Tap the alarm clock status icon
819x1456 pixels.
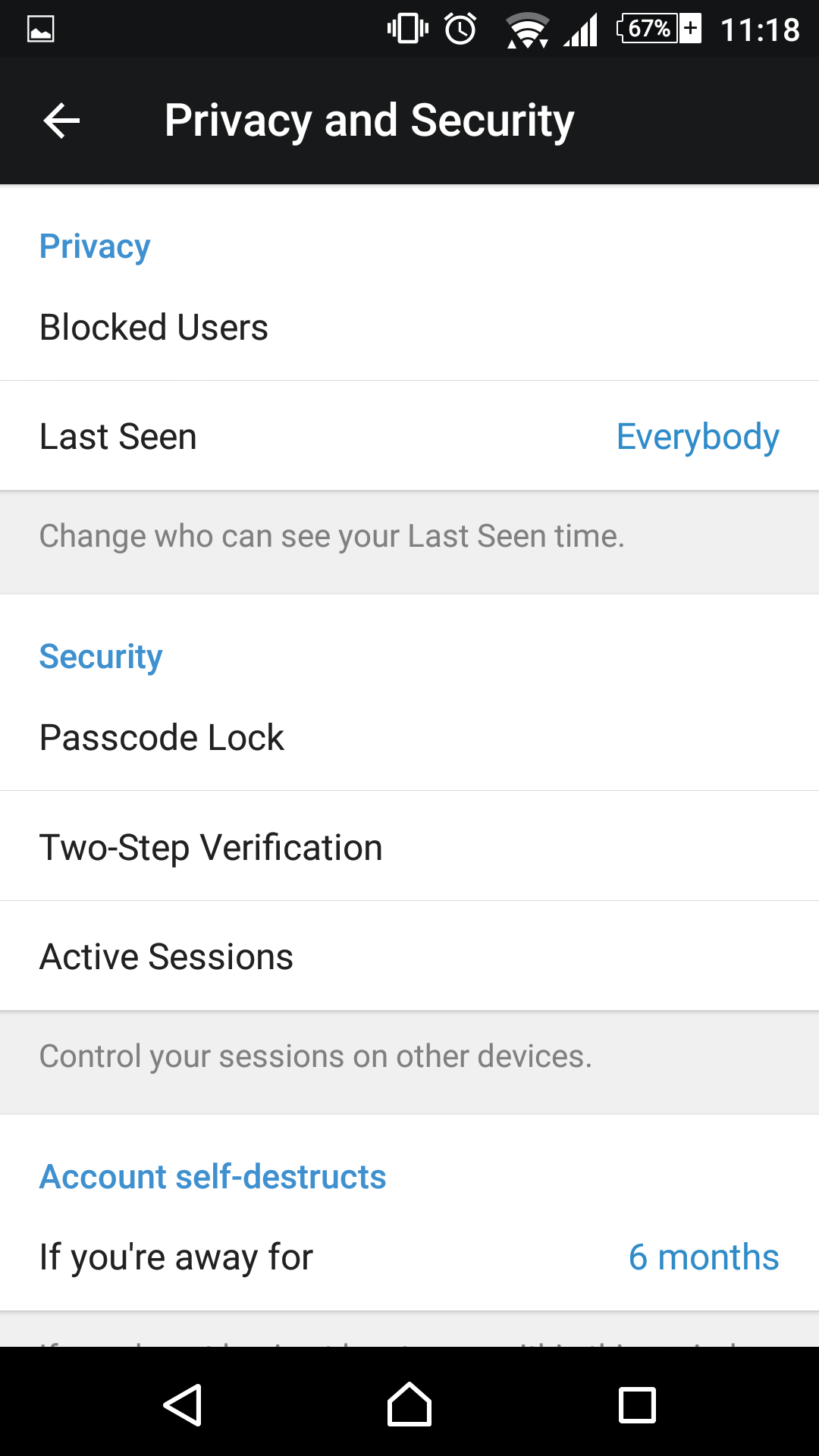[x=460, y=30]
